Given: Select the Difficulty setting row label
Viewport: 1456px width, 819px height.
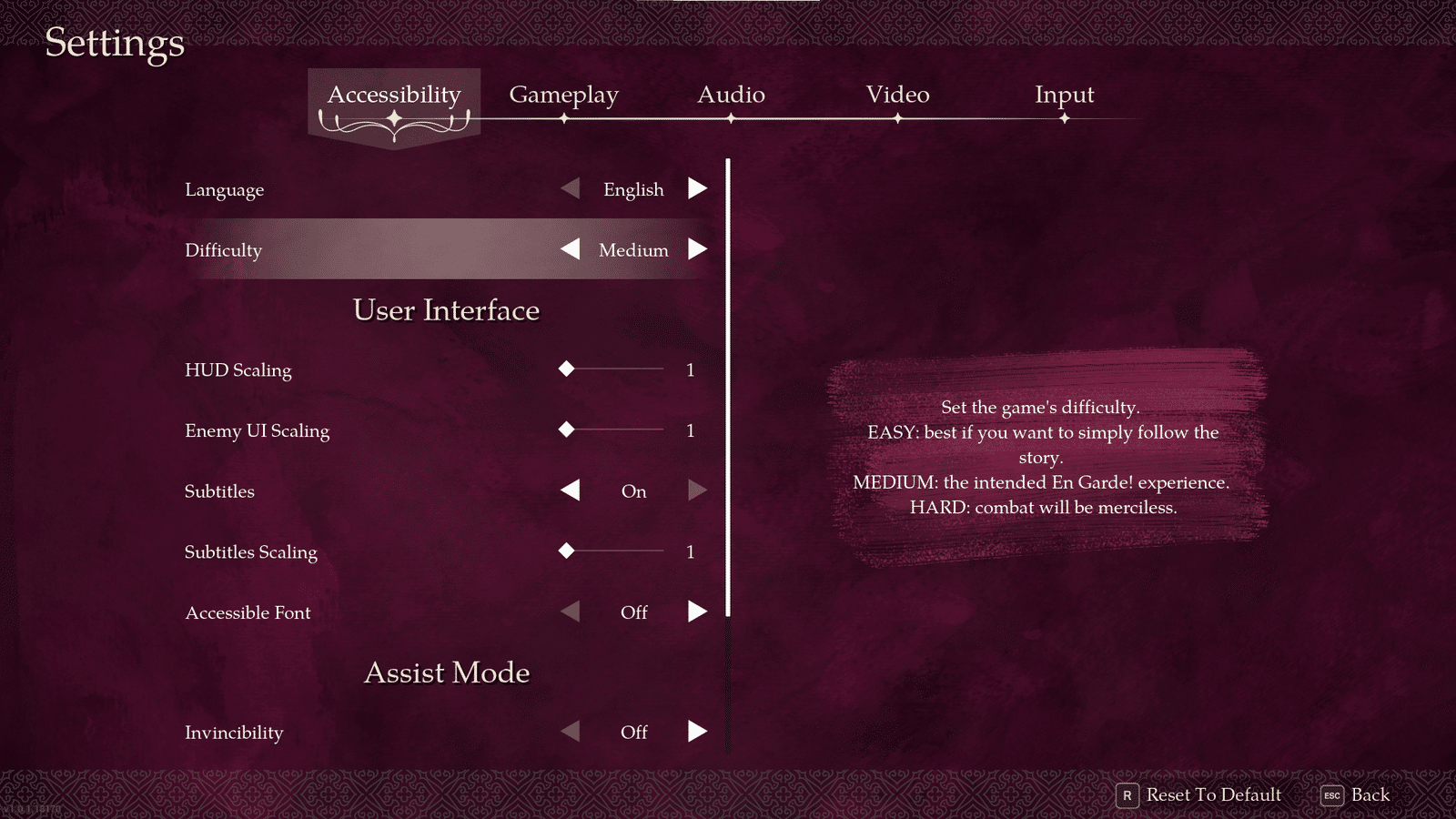Looking at the screenshot, I should (223, 250).
